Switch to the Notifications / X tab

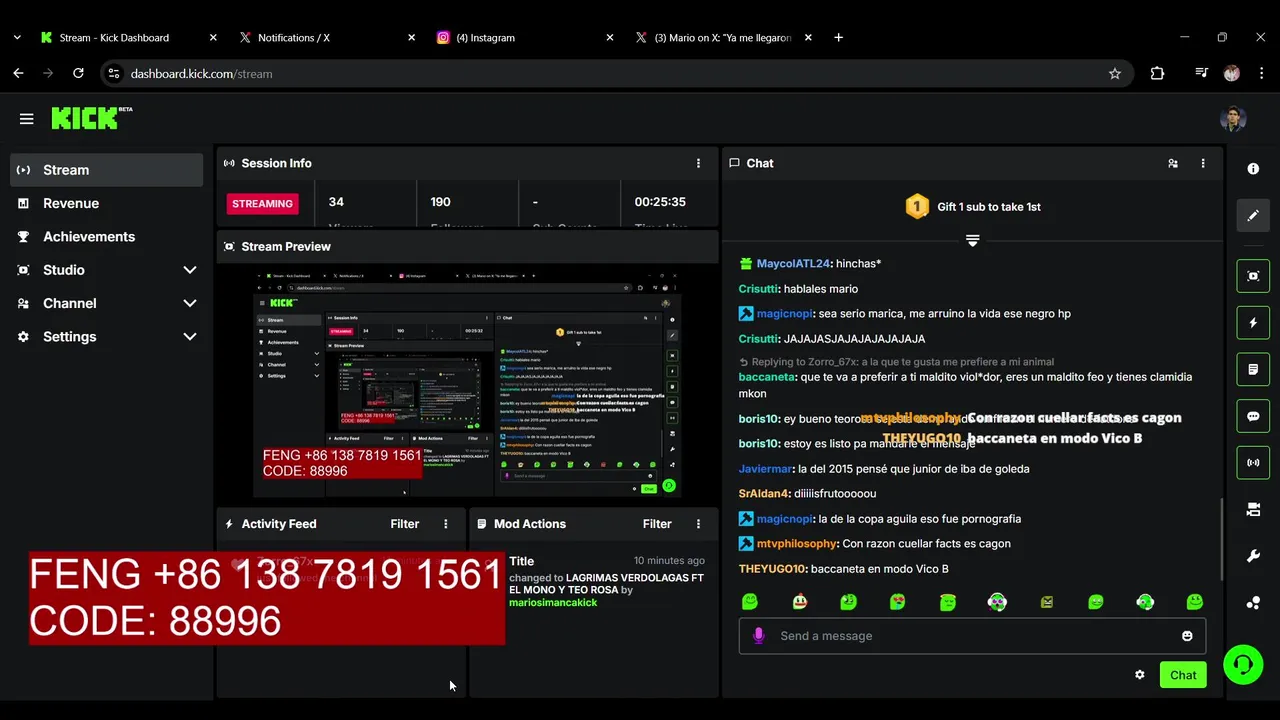(x=327, y=37)
